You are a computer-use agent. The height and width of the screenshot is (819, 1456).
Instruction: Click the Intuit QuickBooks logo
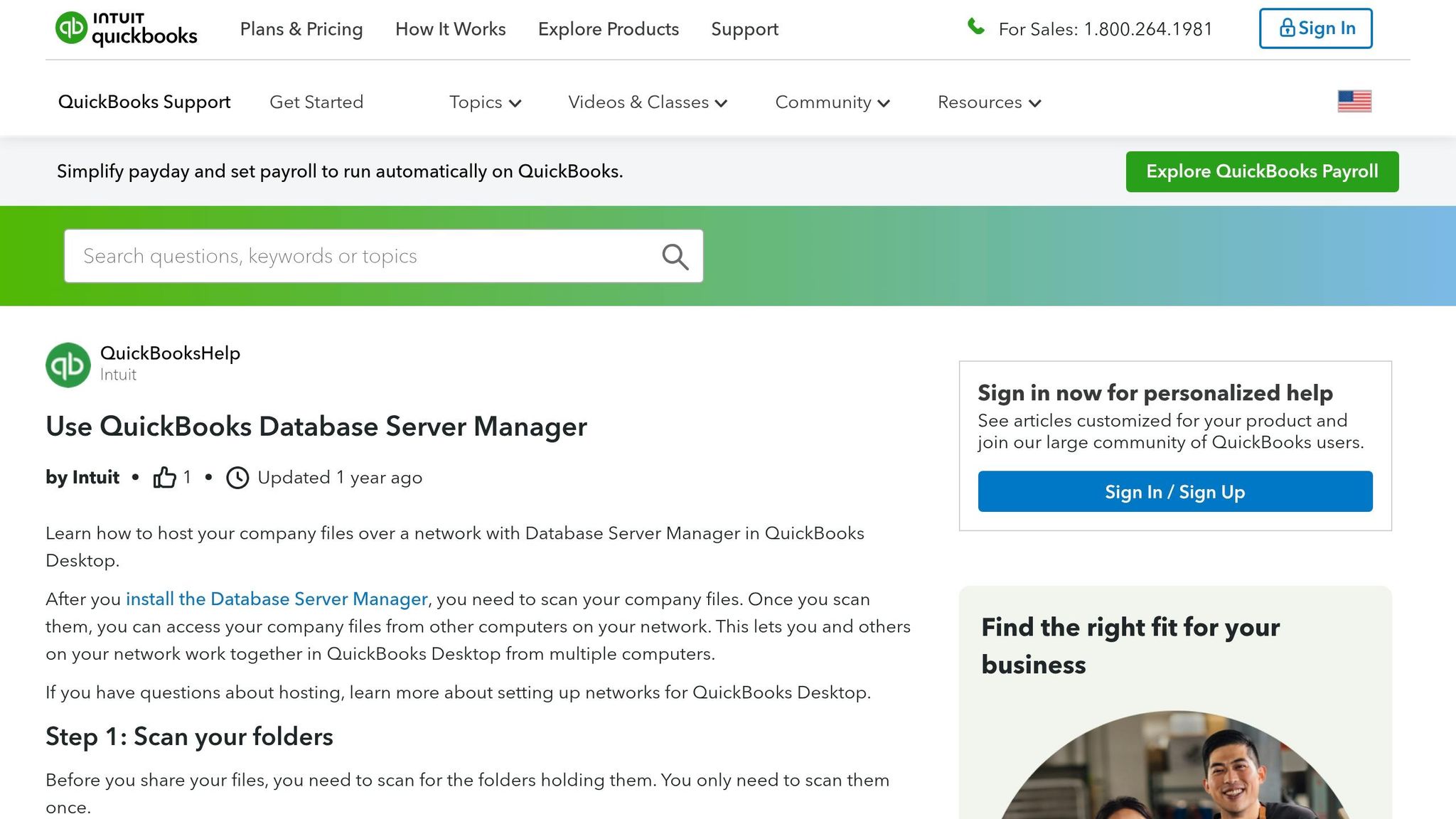[127, 28]
